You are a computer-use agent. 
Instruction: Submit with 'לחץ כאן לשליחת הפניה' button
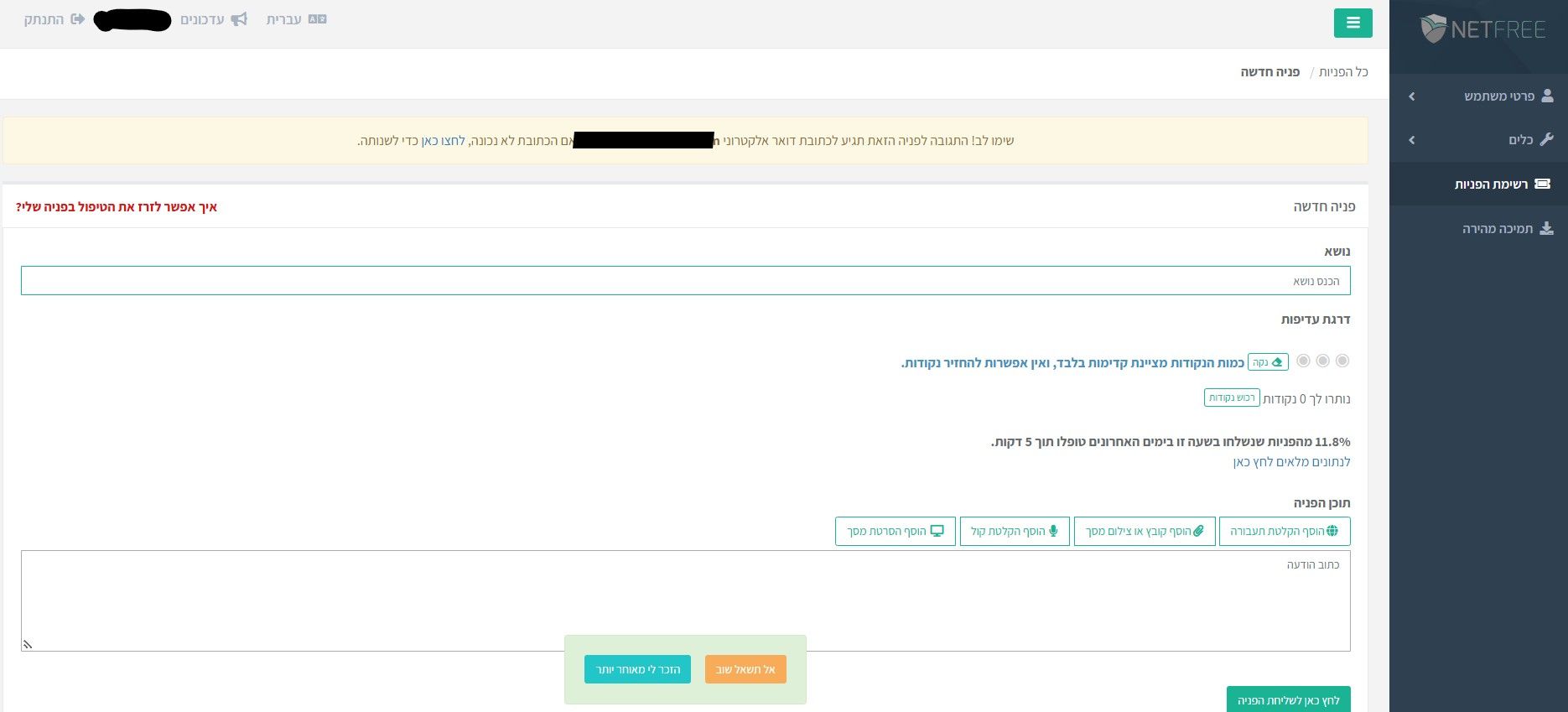click(1289, 699)
